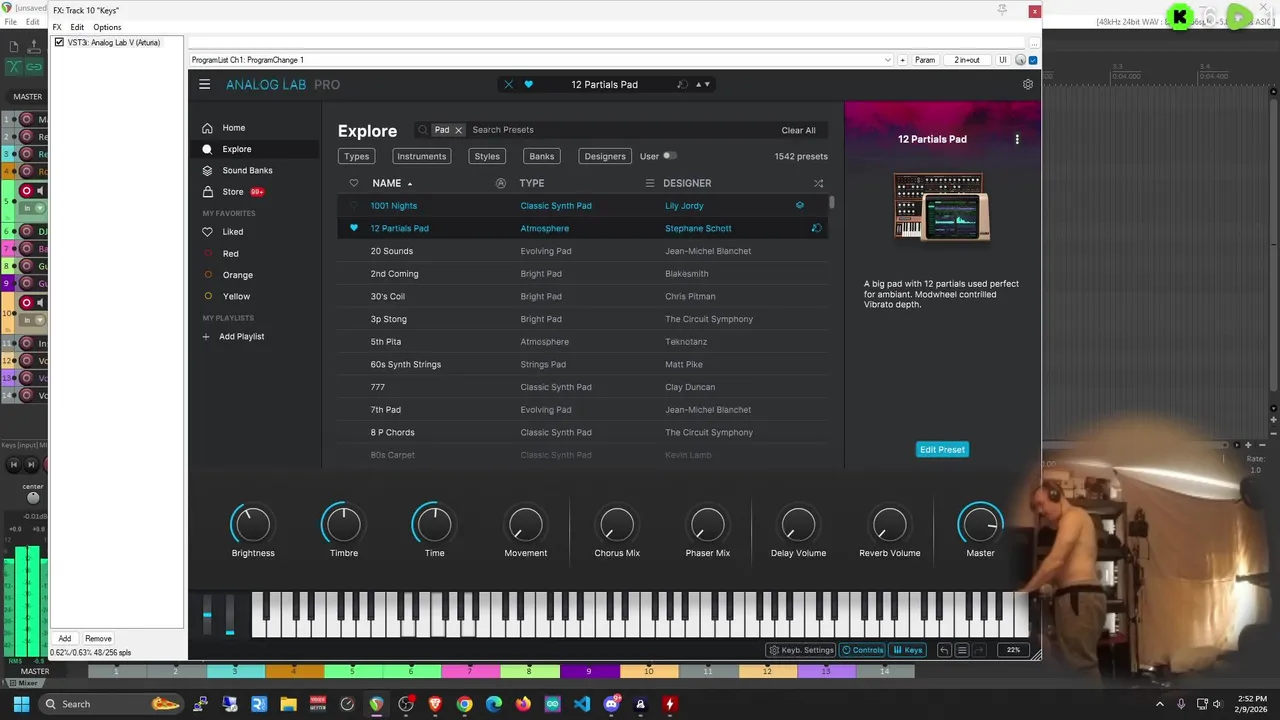Click the Remove FX button
The image size is (1280, 720).
(x=98, y=639)
